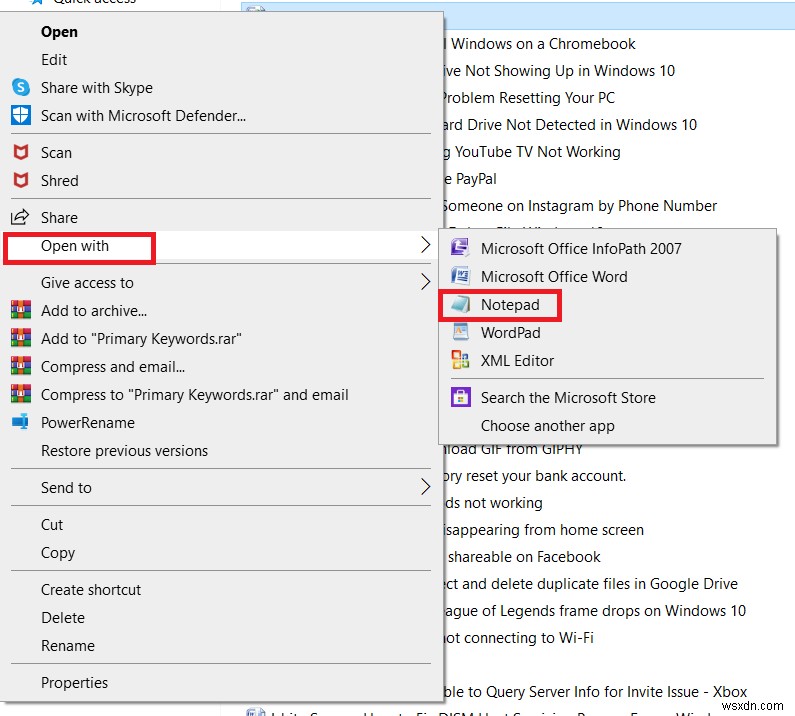Click the McAfee icon next to Shred
This screenshot has width=795, height=716.
[20, 181]
